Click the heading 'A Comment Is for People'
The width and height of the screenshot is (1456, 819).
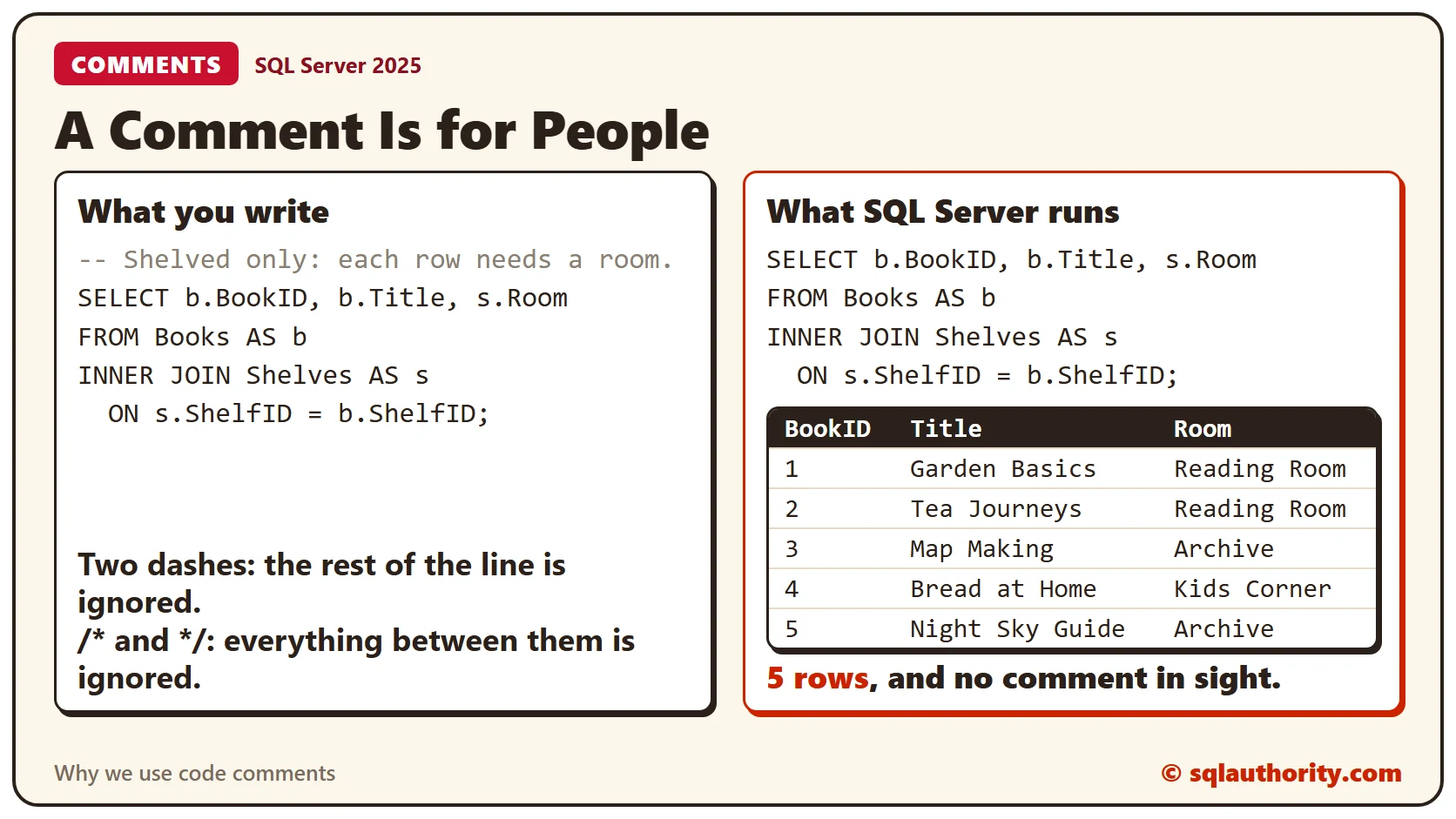(x=382, y=131)
